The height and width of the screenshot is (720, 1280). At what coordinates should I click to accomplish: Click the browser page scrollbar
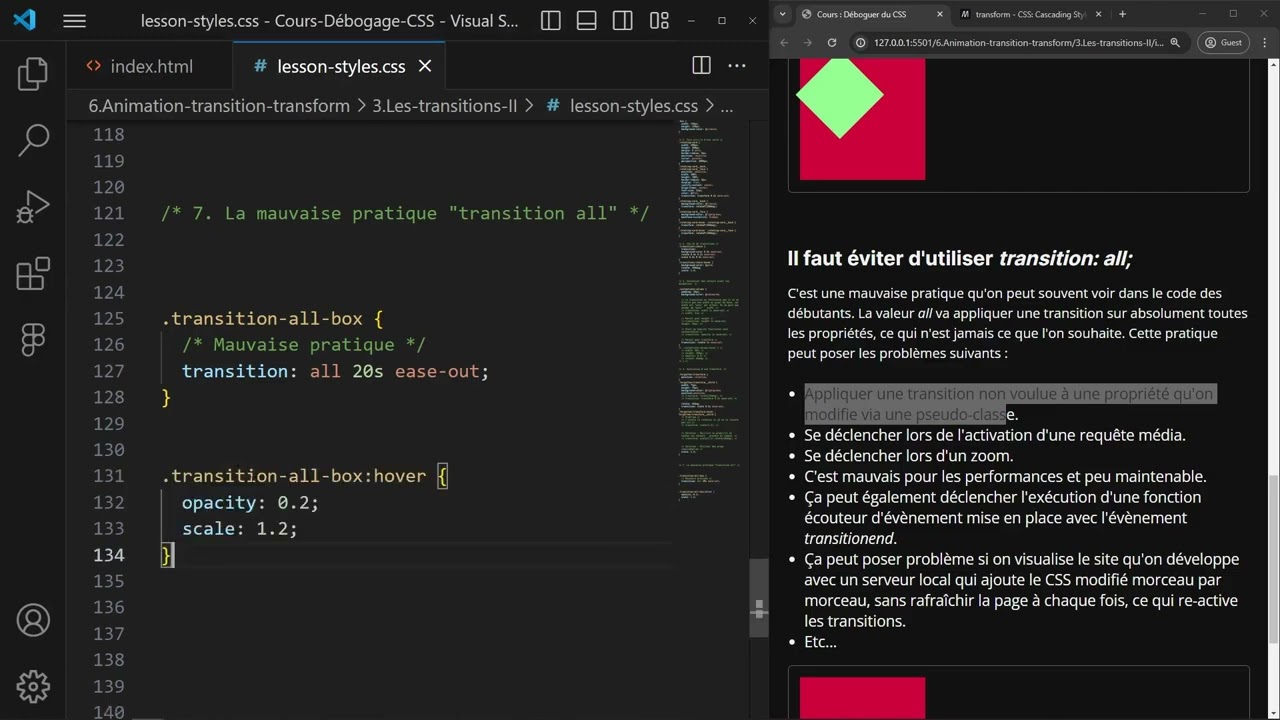pos(1273,560)
